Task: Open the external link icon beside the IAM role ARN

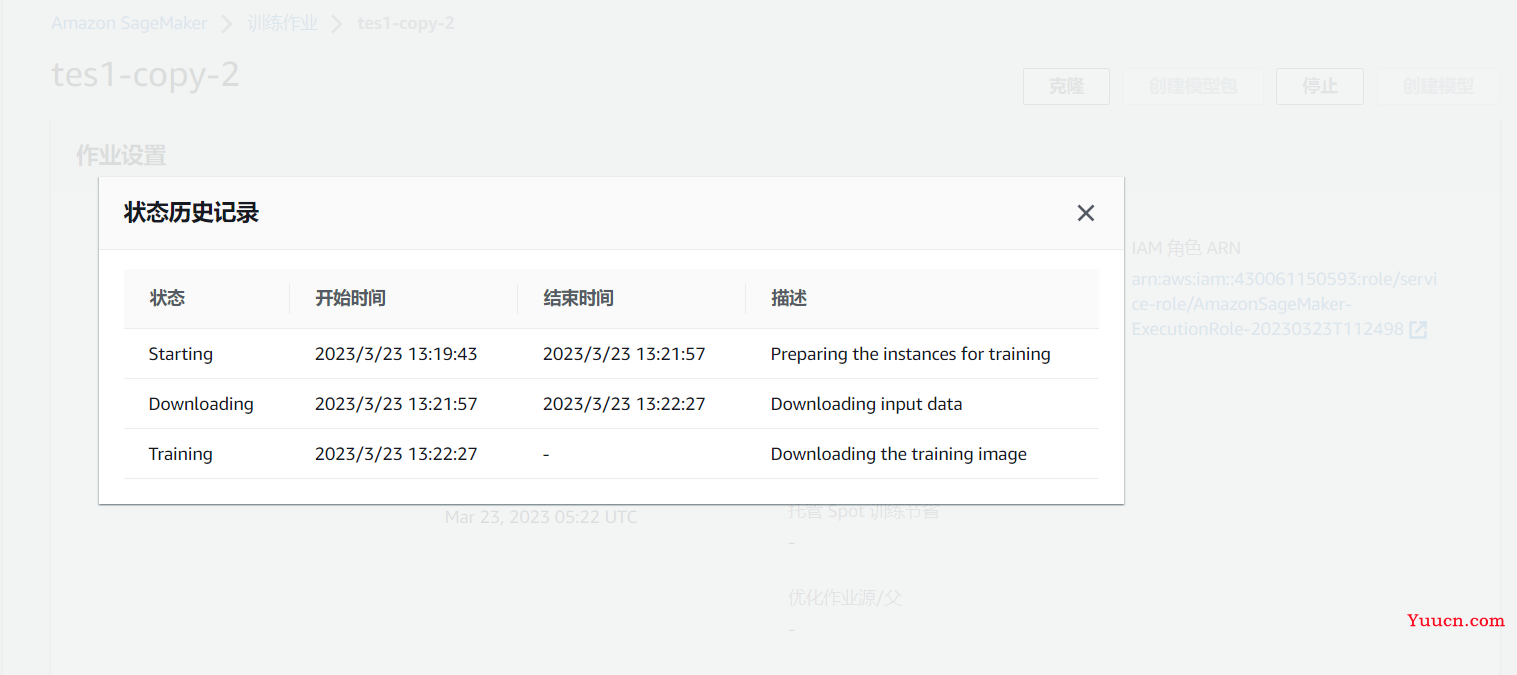Action: 1418,329
